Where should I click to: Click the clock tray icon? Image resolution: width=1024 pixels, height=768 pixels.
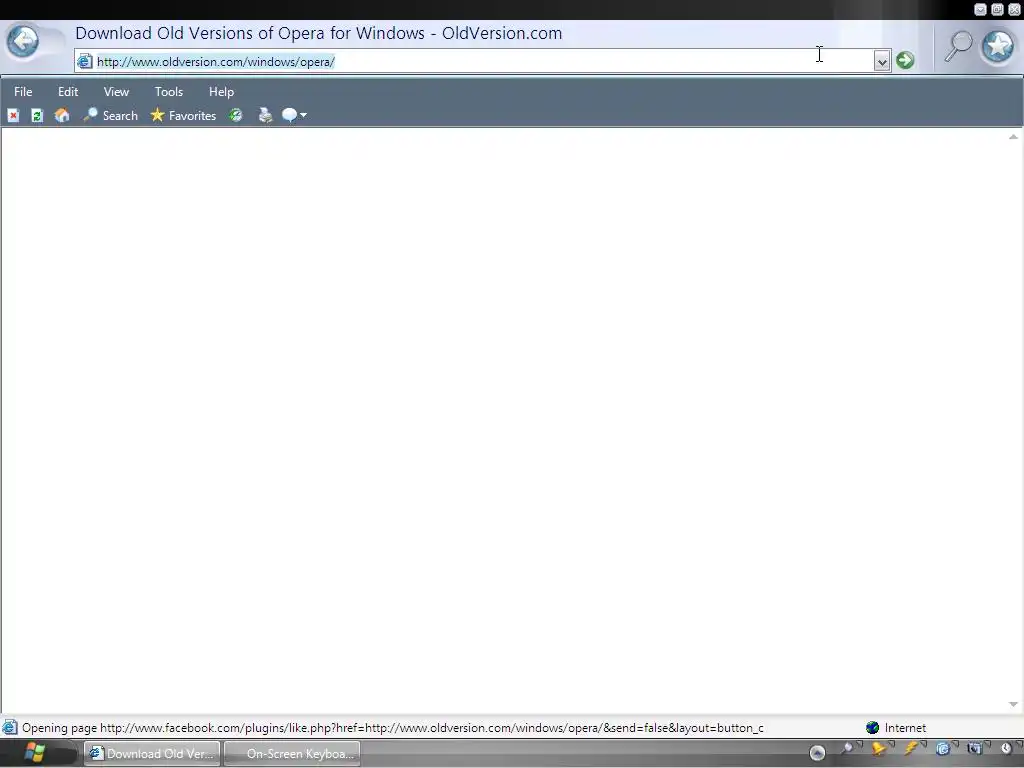point(1006,750)
